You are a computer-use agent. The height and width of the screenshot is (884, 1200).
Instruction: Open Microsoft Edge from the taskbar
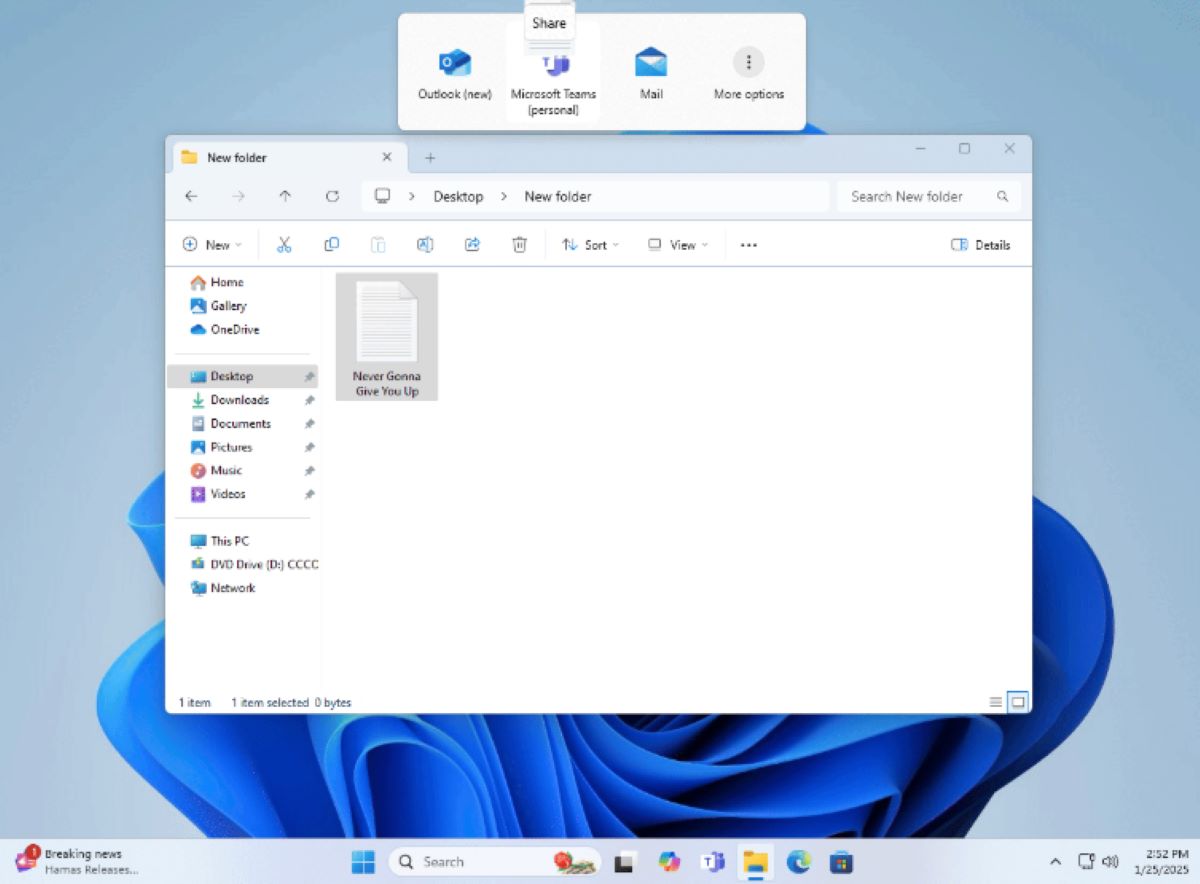798,861
